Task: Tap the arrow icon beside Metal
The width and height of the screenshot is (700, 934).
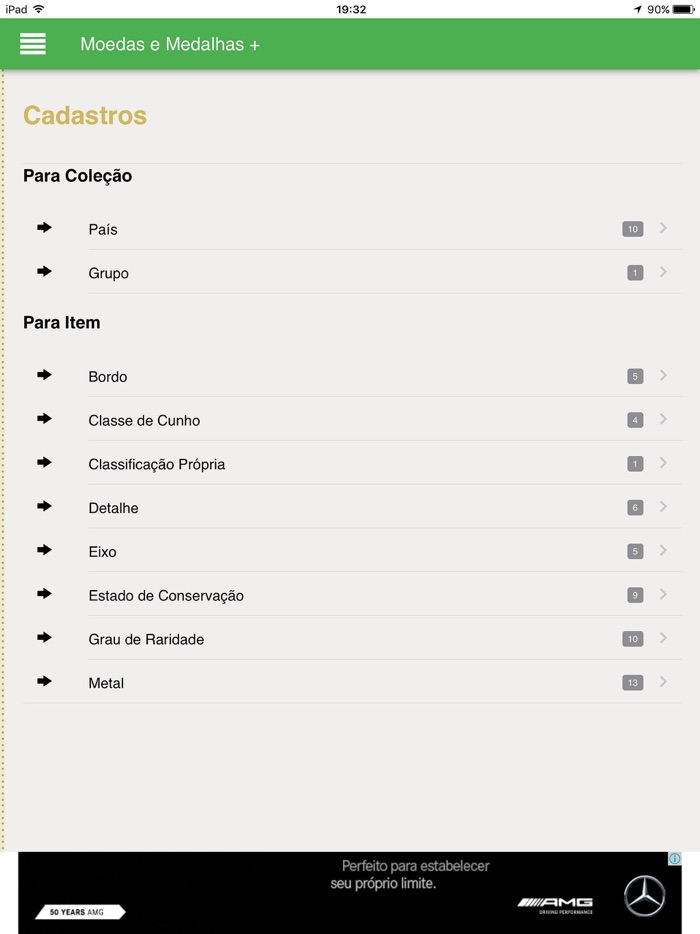Action: [44, 682]
